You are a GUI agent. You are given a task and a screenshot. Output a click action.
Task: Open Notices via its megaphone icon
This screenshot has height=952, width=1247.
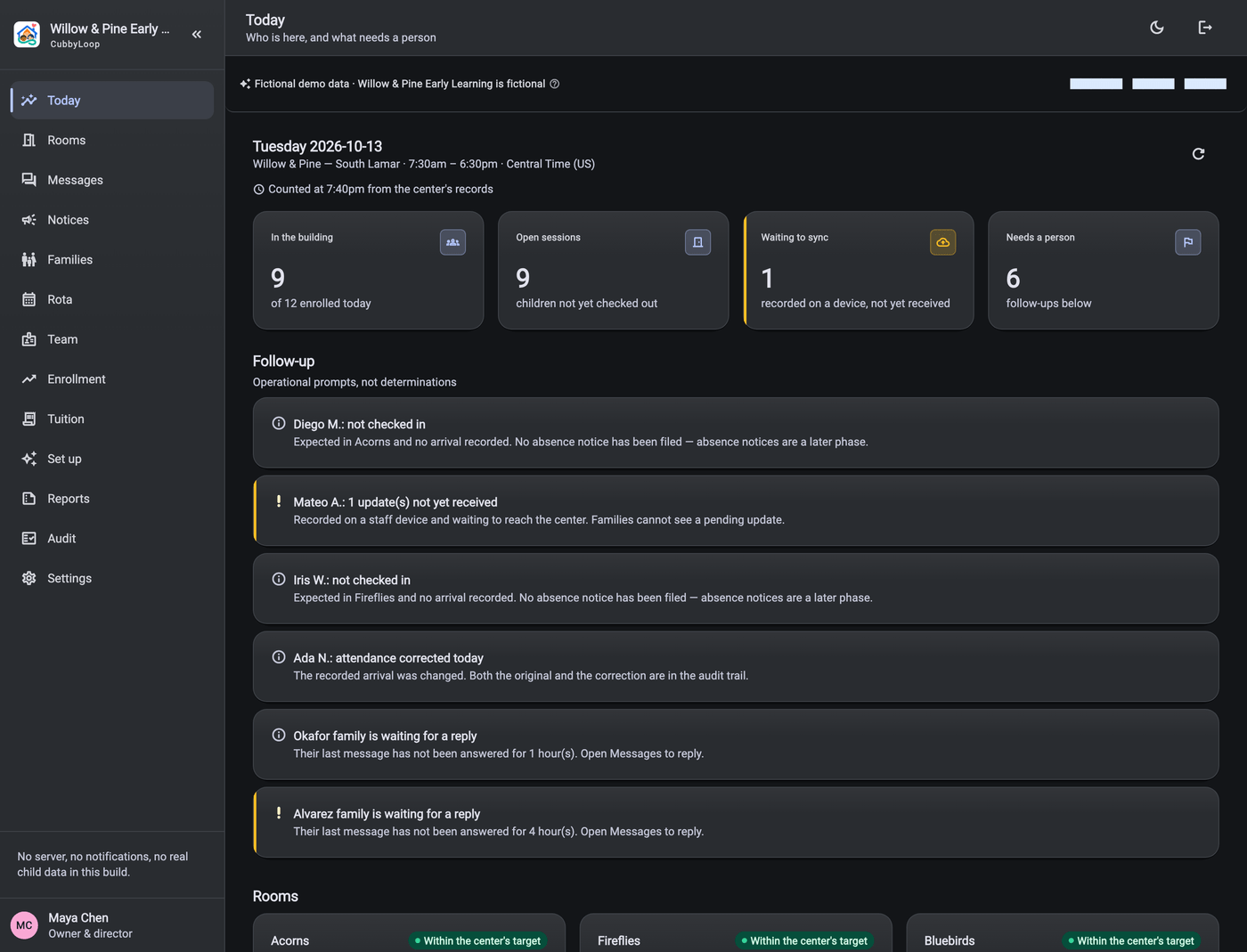tap(29, 220)
